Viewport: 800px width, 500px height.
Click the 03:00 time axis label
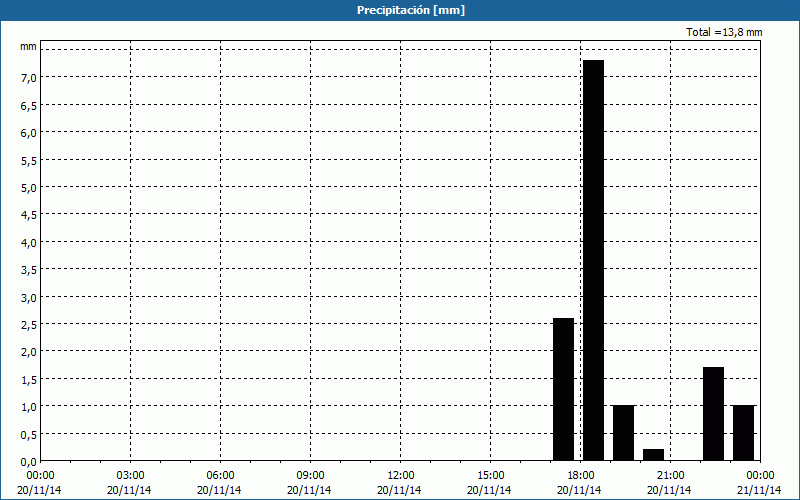coord(131,476)
